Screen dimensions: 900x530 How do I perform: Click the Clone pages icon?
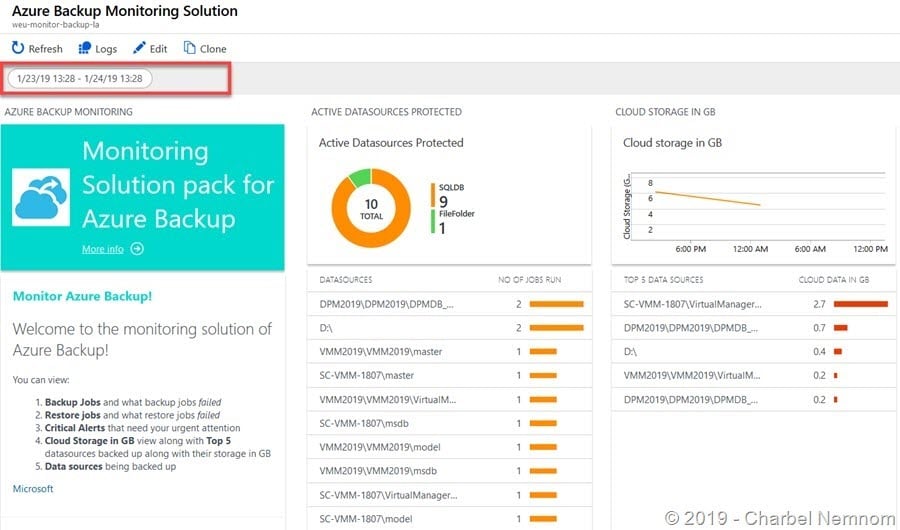[x=189, y=48]
